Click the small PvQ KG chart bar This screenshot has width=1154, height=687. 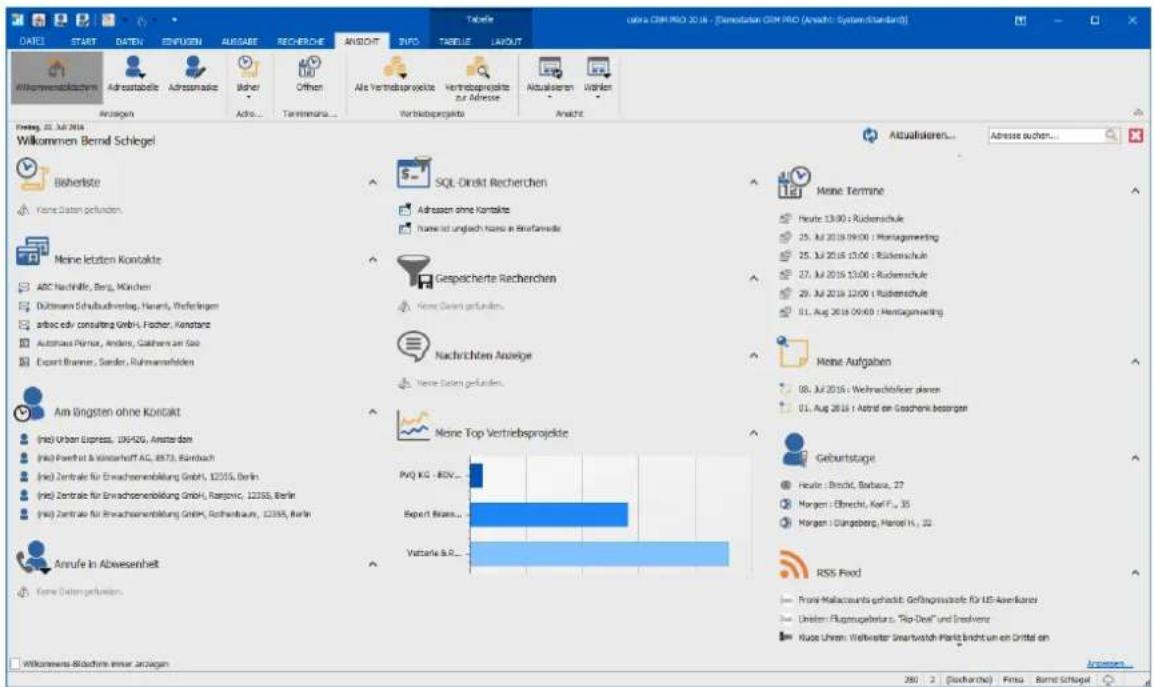tap(476, 476)
